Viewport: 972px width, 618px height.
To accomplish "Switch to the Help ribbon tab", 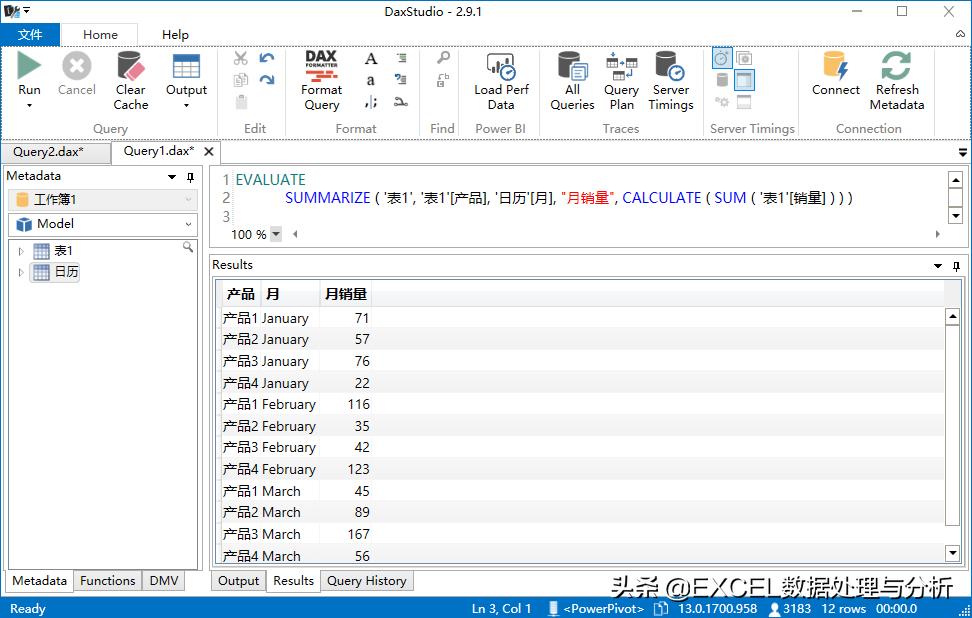I will click(x=175, y=35).
